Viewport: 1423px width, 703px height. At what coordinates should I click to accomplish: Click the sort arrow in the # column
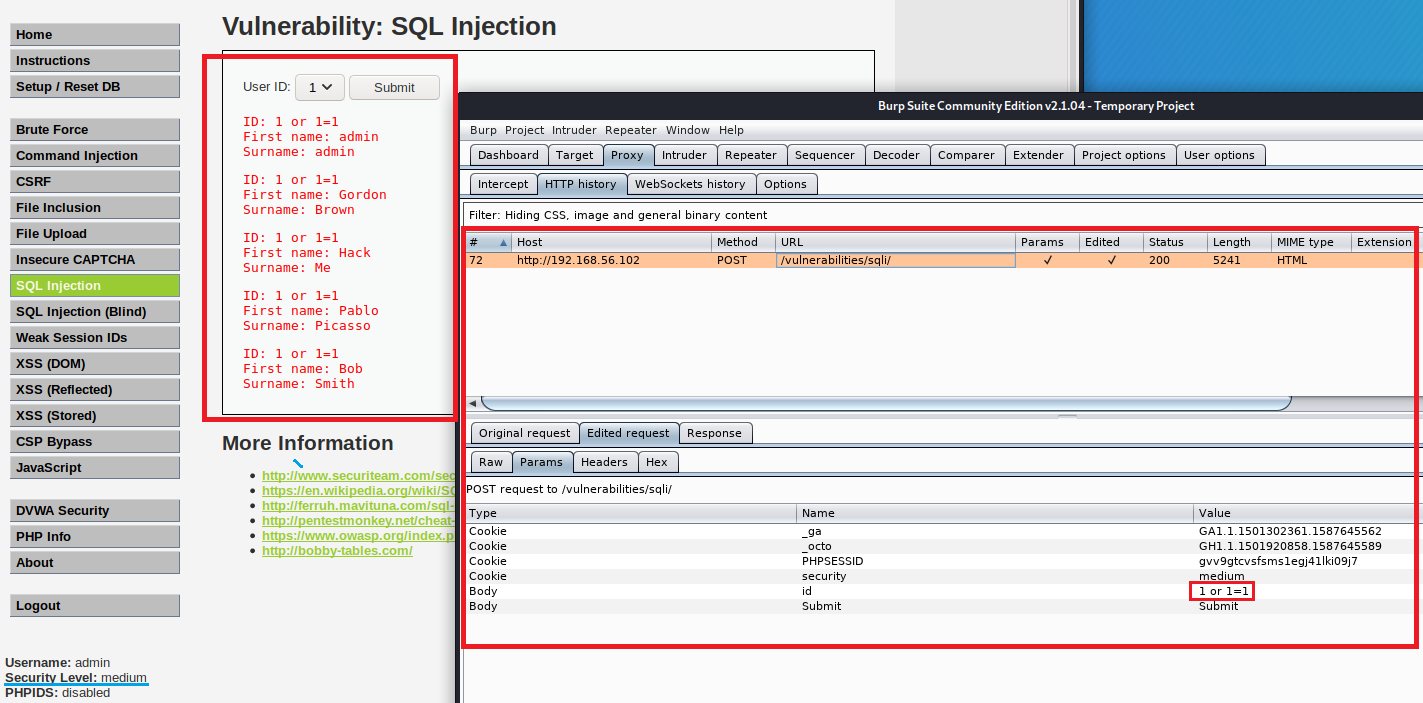pos(503,242)
